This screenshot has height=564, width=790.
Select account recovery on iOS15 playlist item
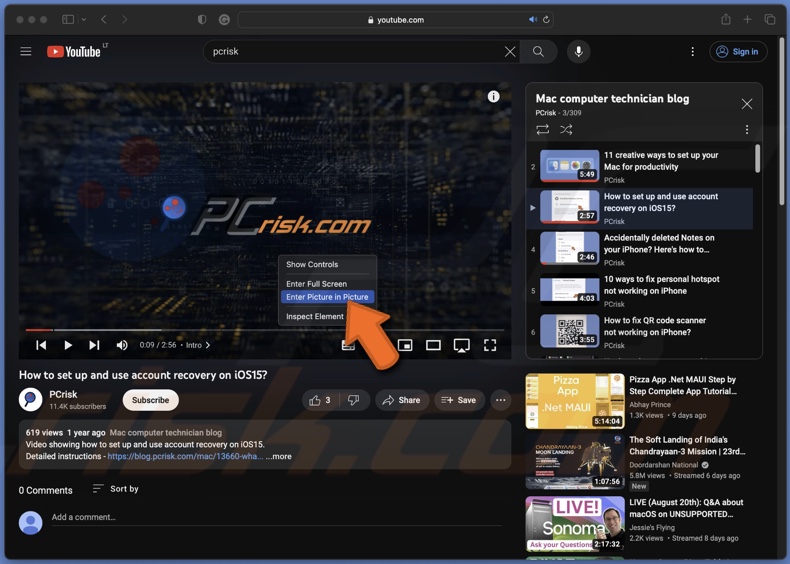[x=640, y=208]
